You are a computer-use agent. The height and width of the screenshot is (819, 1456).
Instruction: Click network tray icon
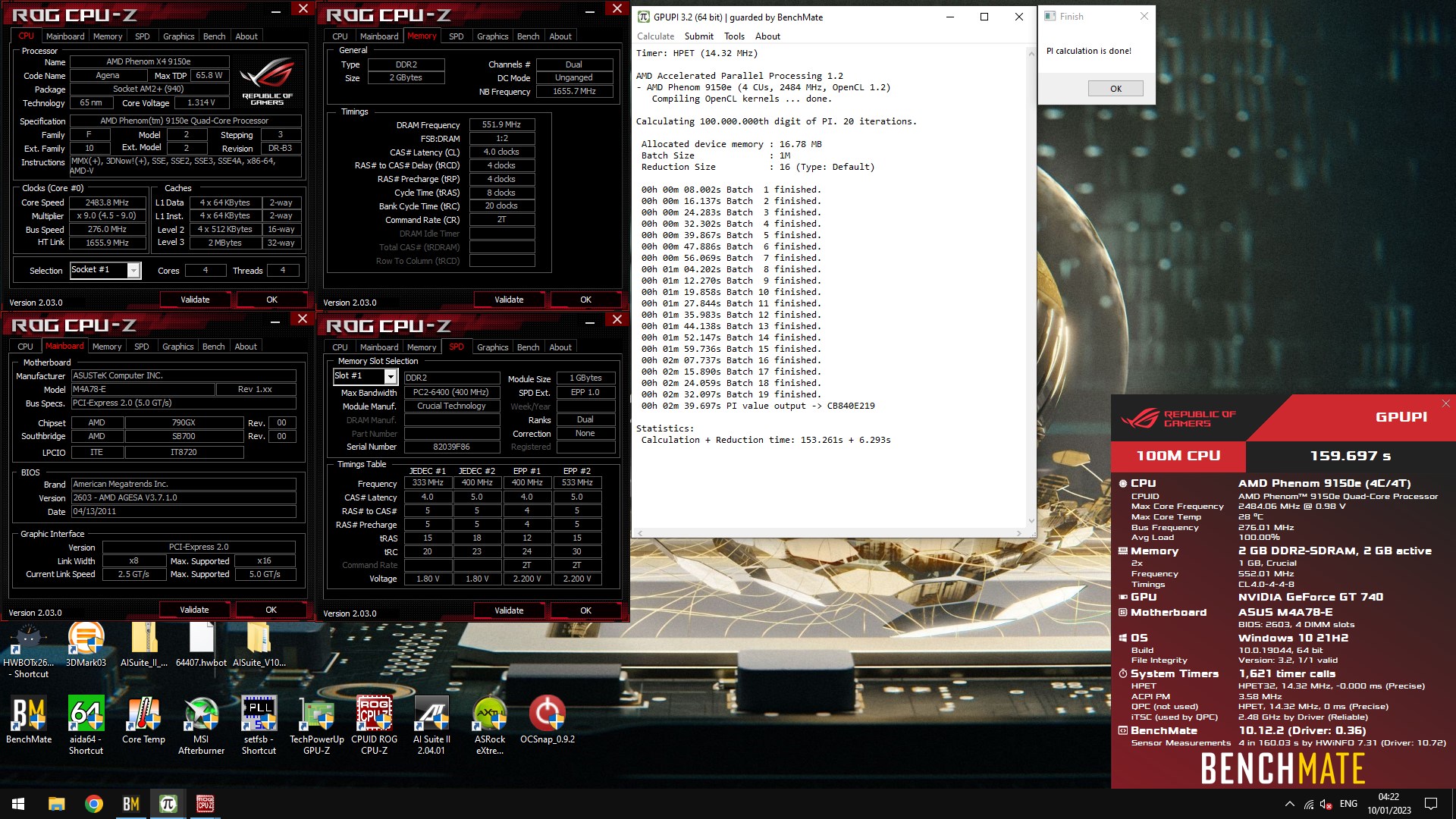[1308, 804]
